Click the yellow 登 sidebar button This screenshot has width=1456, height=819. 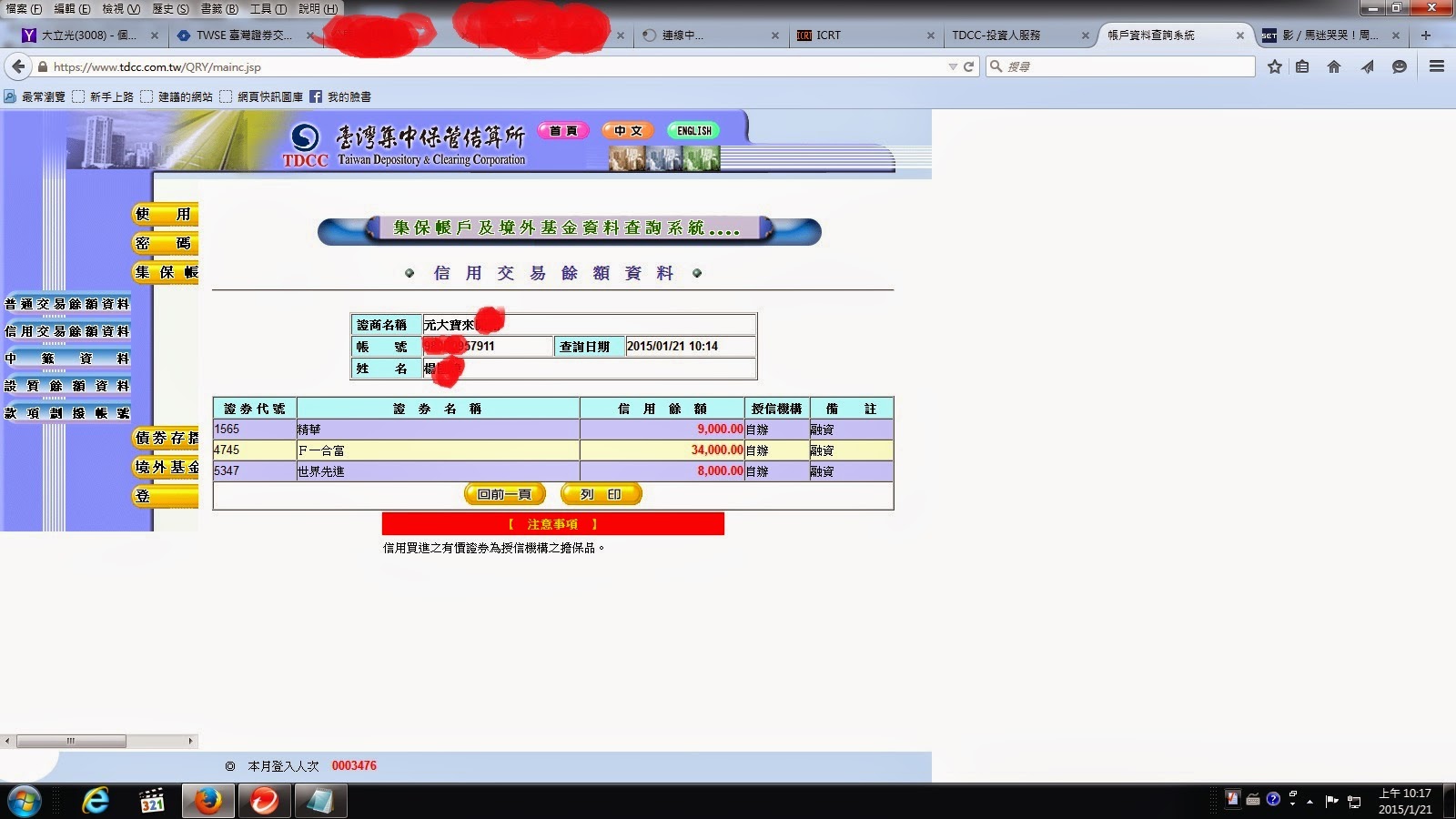pos(165,497)
